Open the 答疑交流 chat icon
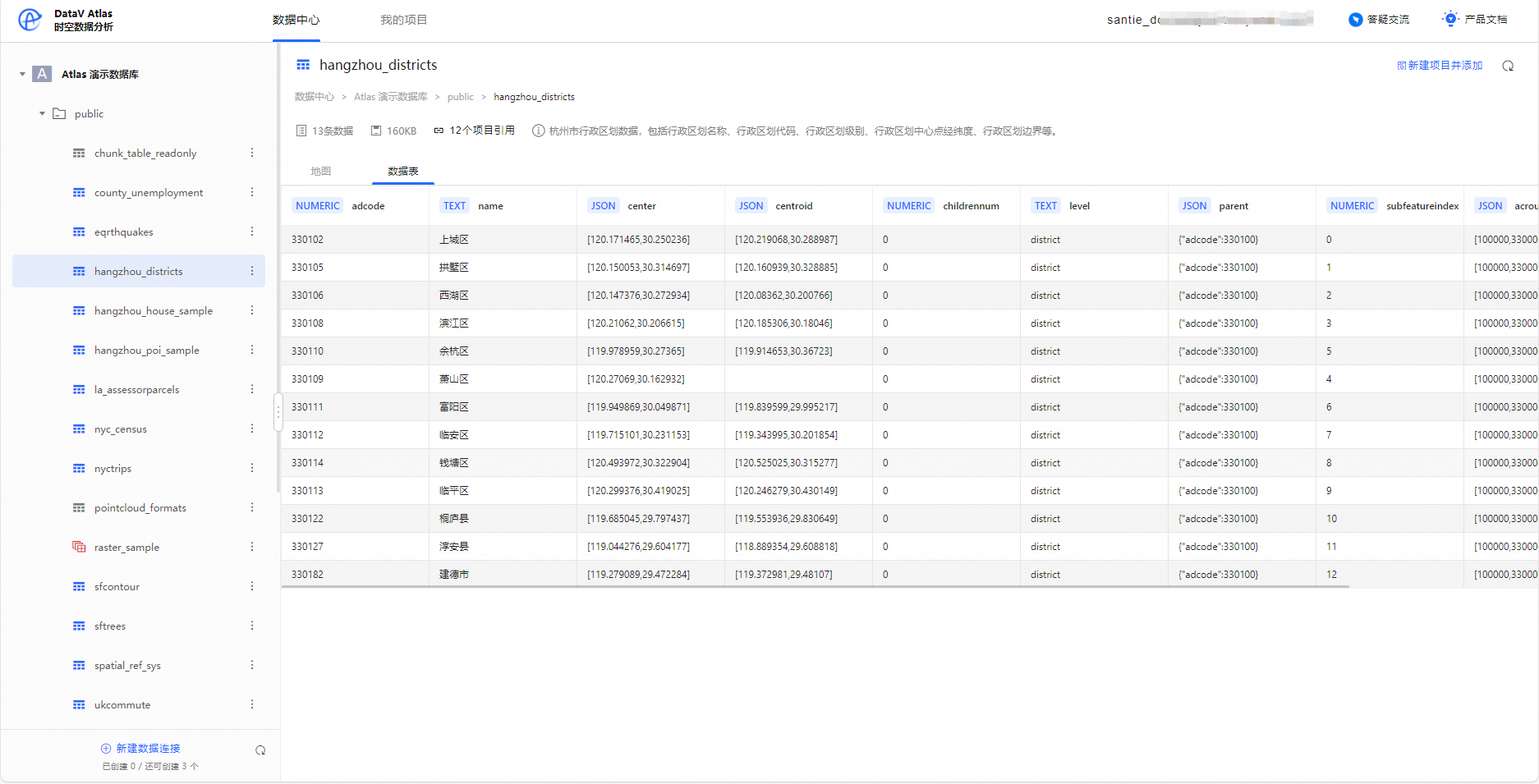This screenshot has width=1539, height=784. click(x=1356, y=20)
